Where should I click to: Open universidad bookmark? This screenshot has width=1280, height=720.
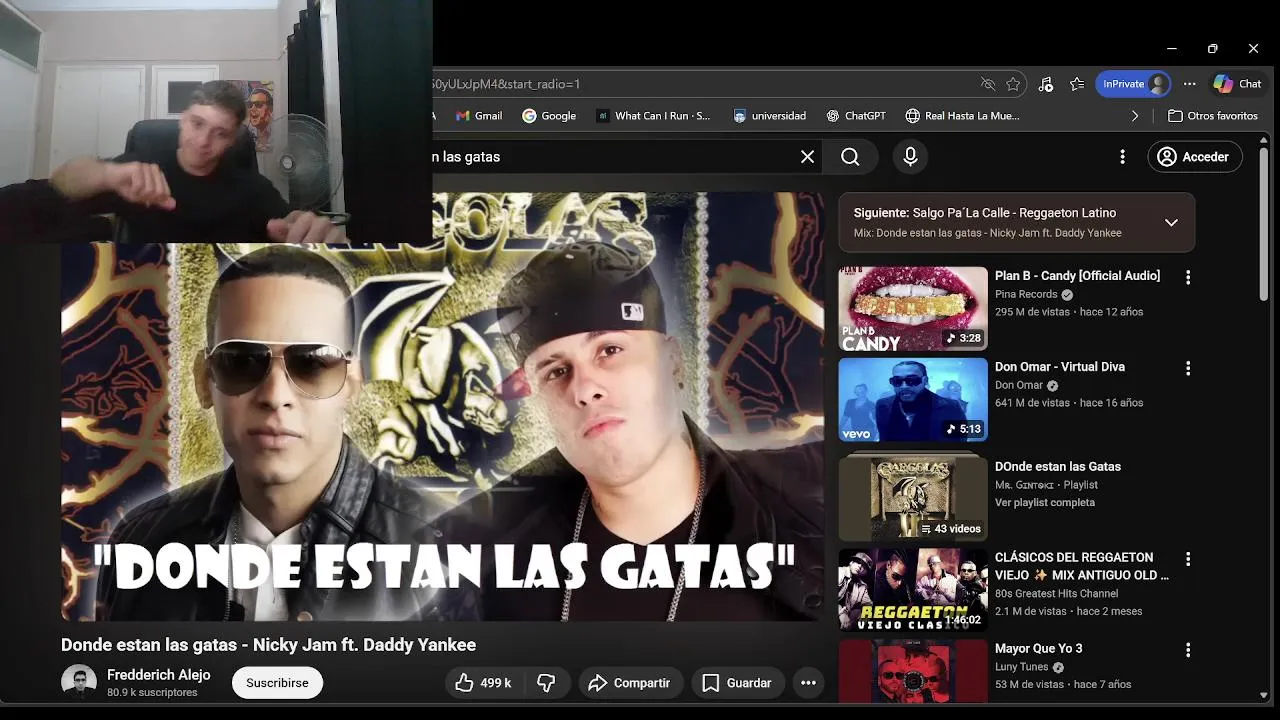[769, 116]
